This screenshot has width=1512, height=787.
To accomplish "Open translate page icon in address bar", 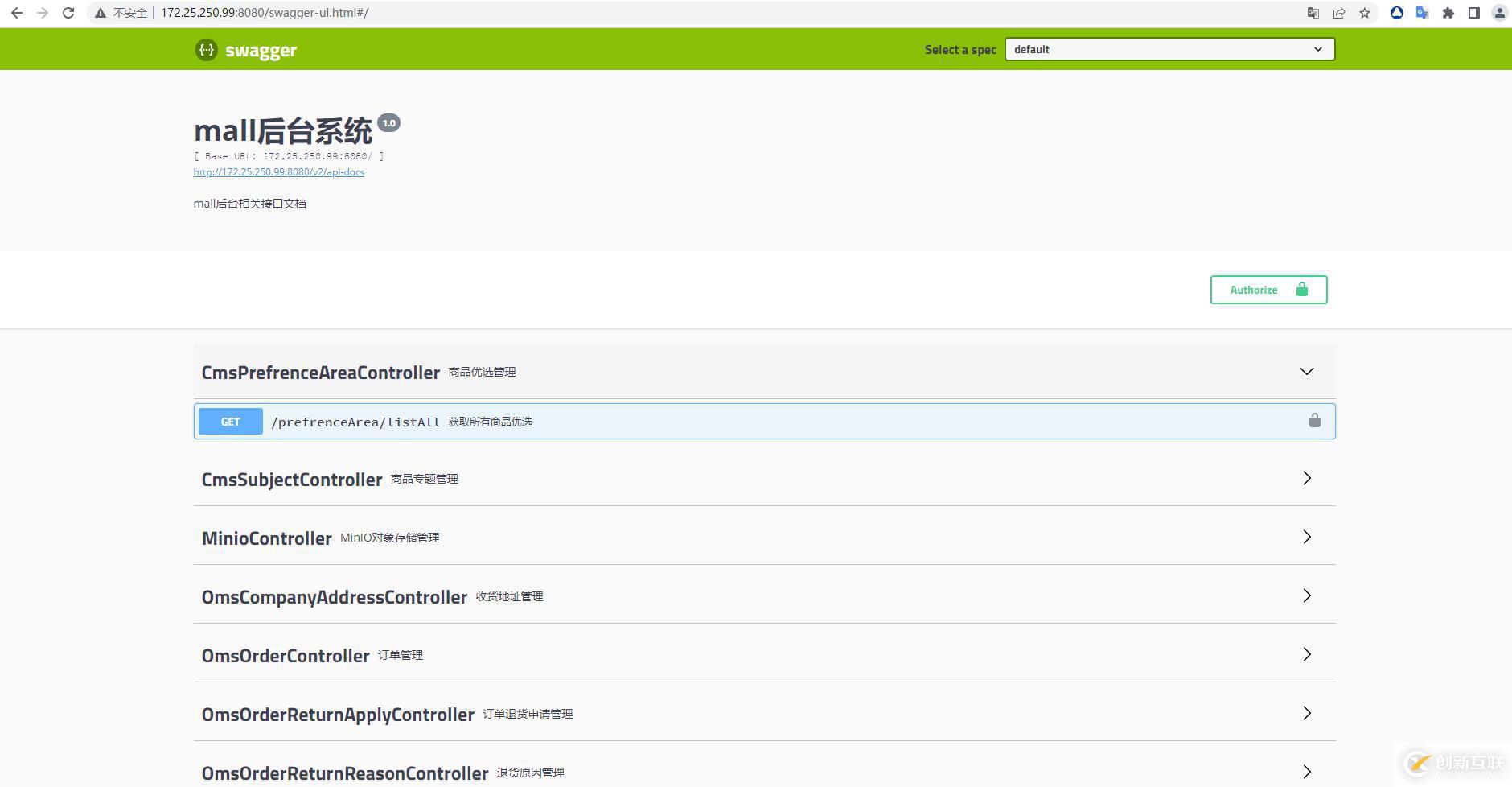I will [1313, 13].
